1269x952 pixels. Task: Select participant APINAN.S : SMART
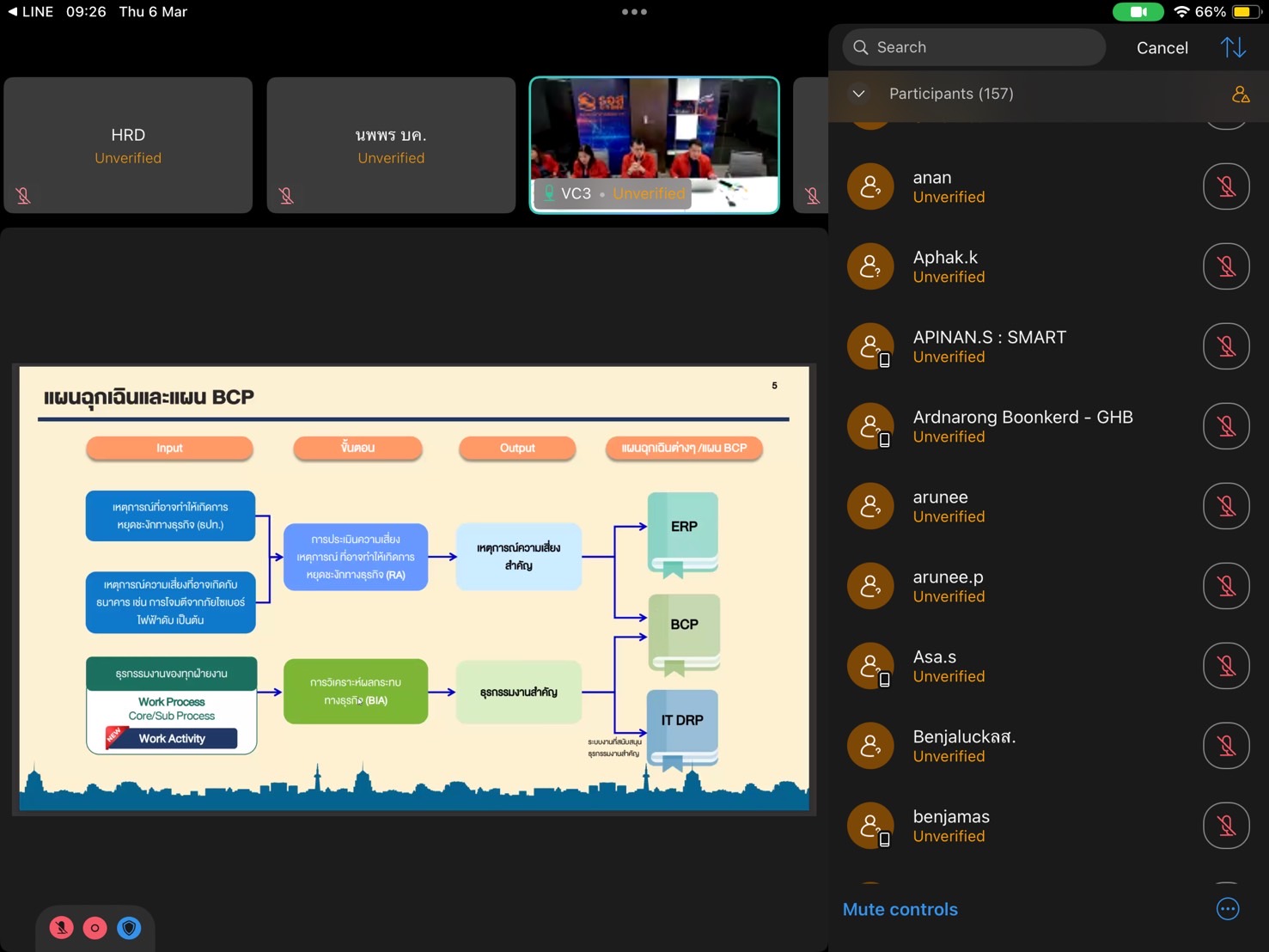[x=989, y=346]
